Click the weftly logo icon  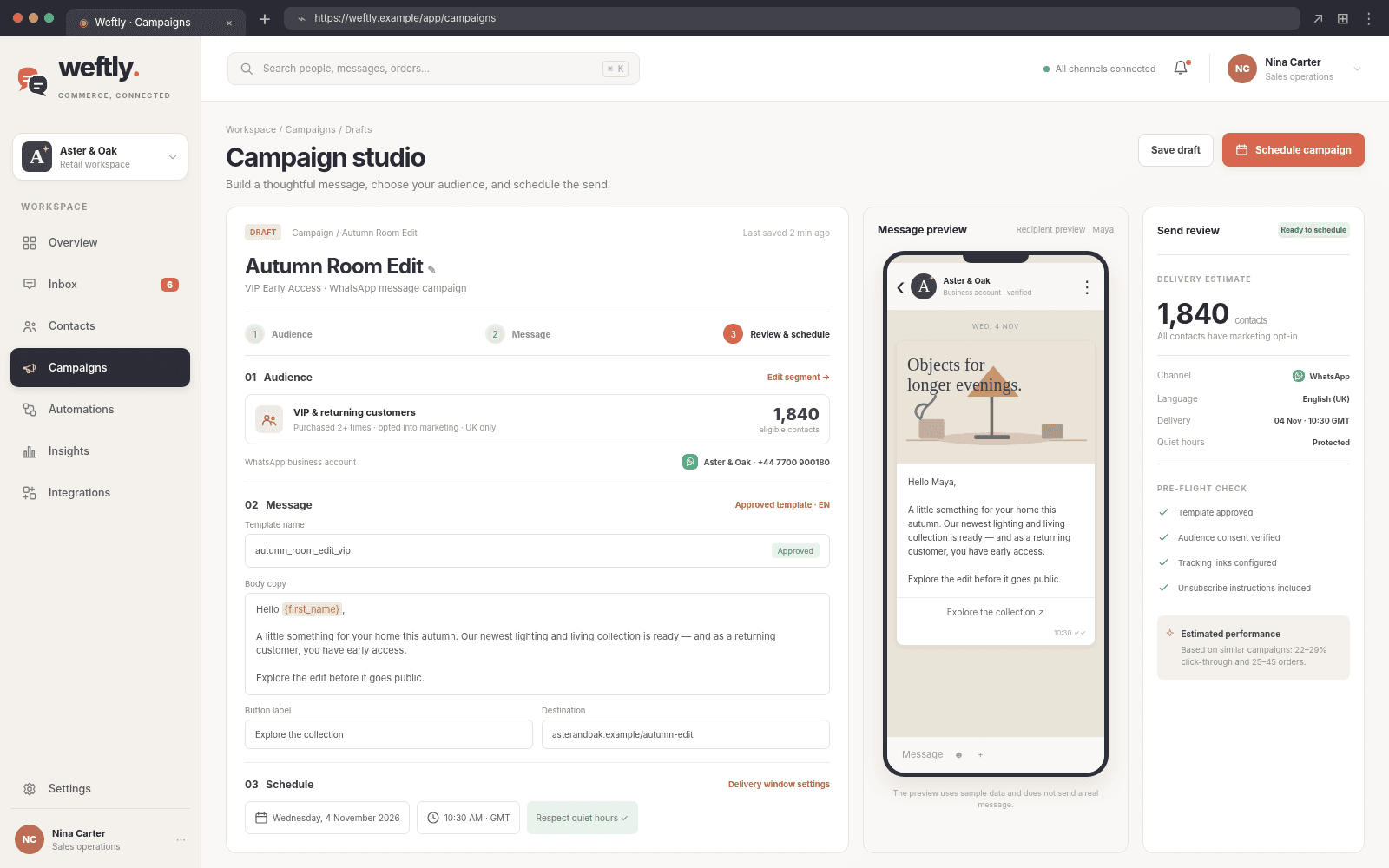[x=33, y=81]
